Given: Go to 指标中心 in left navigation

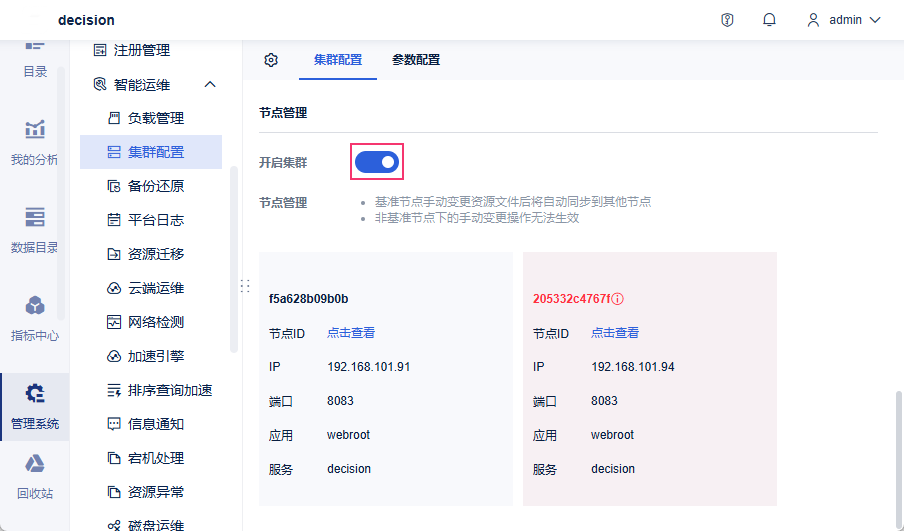Looking at the screenshot, I should coord(35,318).
